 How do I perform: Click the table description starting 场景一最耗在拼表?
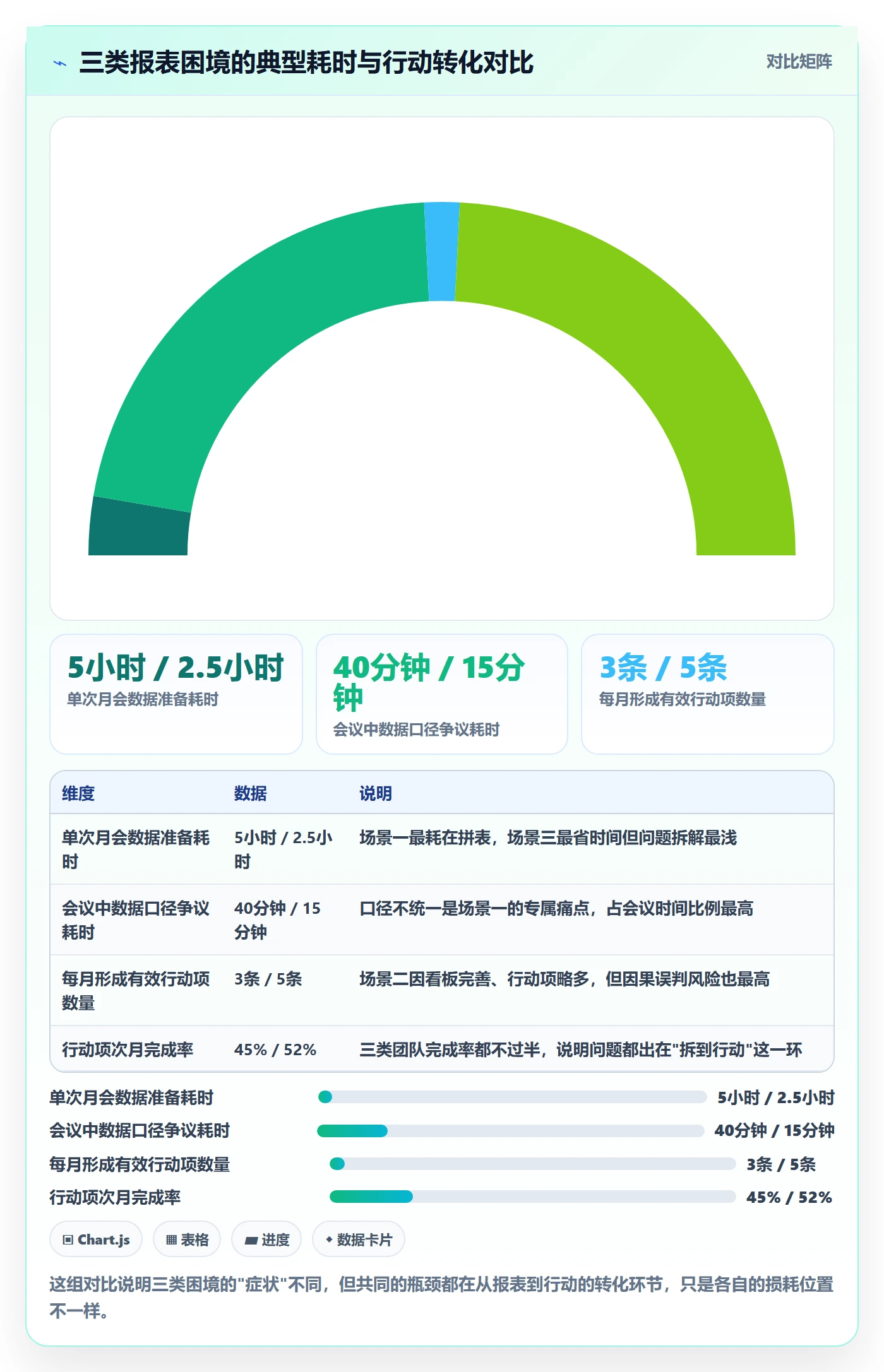coord(548,837)
